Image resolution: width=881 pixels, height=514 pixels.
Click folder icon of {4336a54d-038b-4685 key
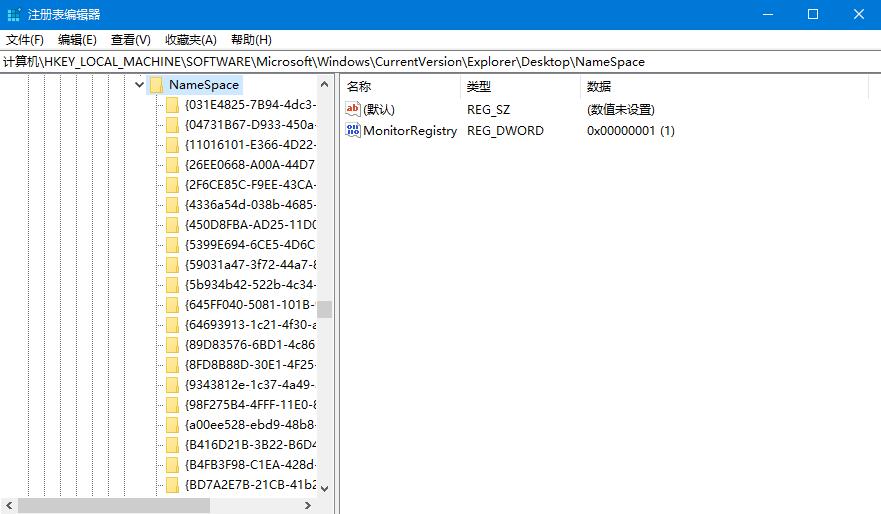pos(172,205)
